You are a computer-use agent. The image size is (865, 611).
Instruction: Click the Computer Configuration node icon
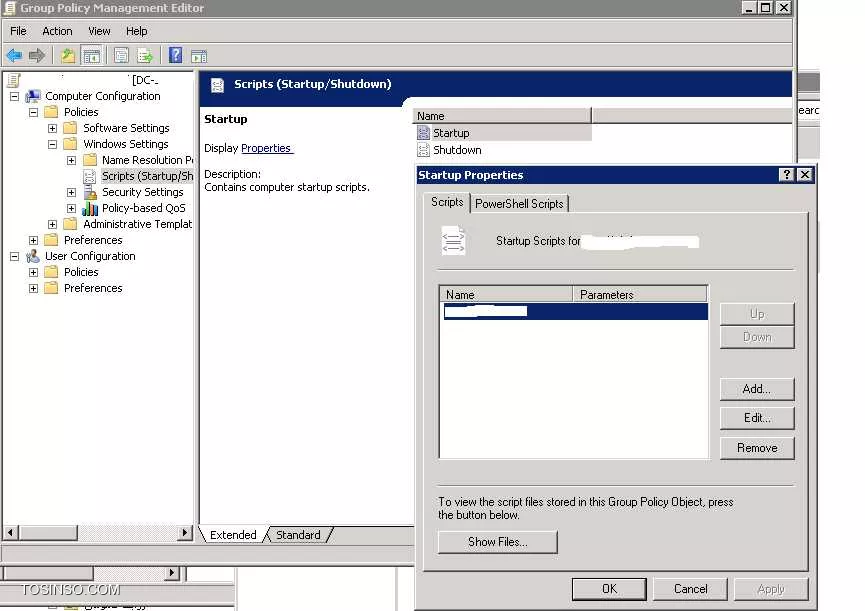point(33,97)
